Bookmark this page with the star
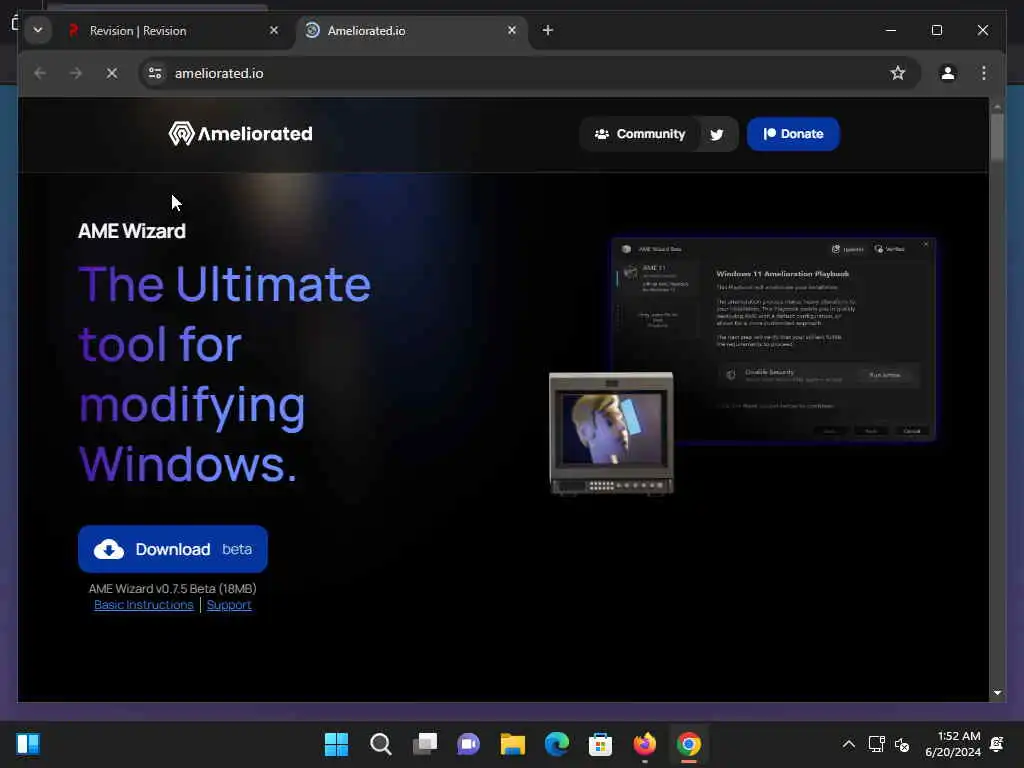 [898, 73]
